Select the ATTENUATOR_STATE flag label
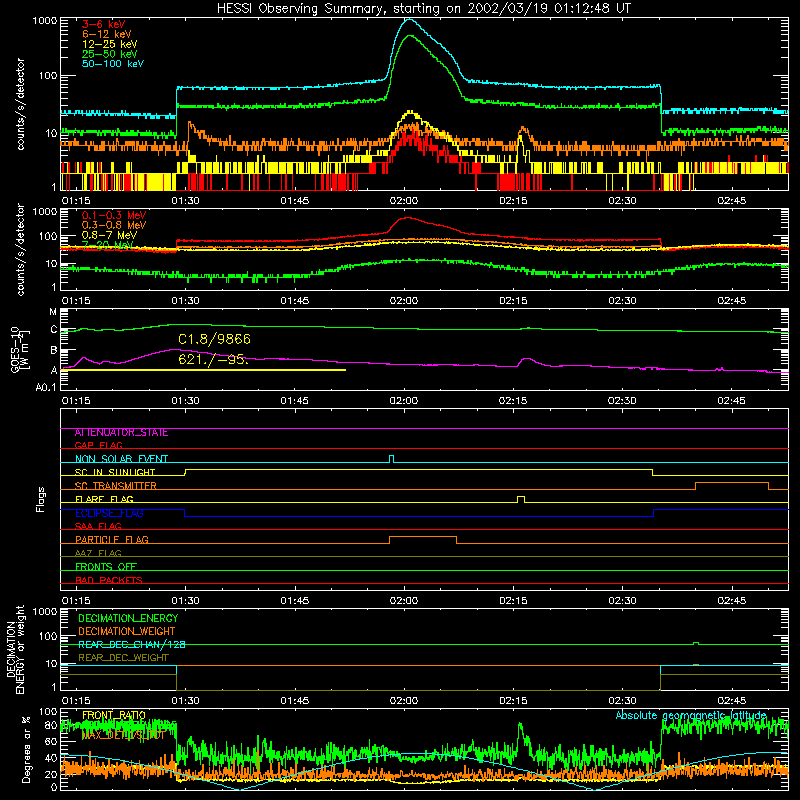 coord(121,433)
